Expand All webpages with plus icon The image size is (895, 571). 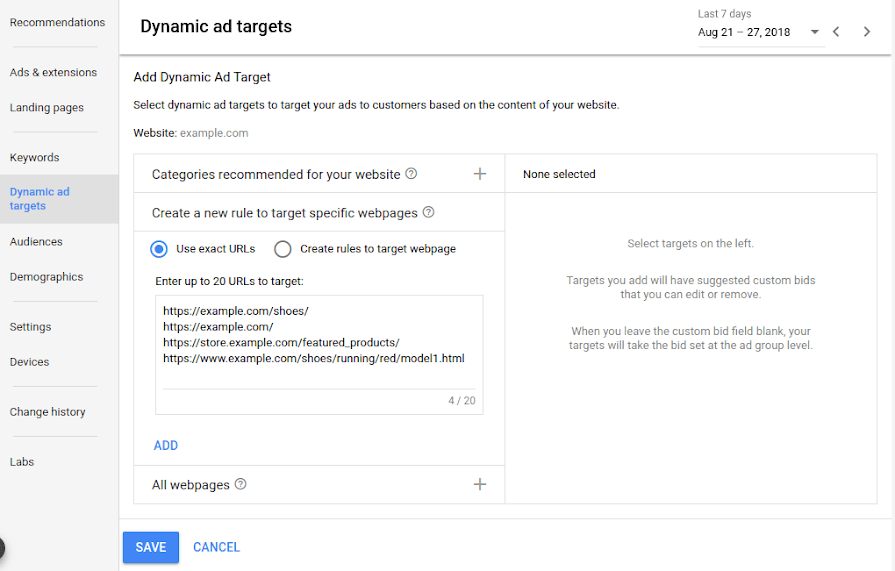pos(480,484)
